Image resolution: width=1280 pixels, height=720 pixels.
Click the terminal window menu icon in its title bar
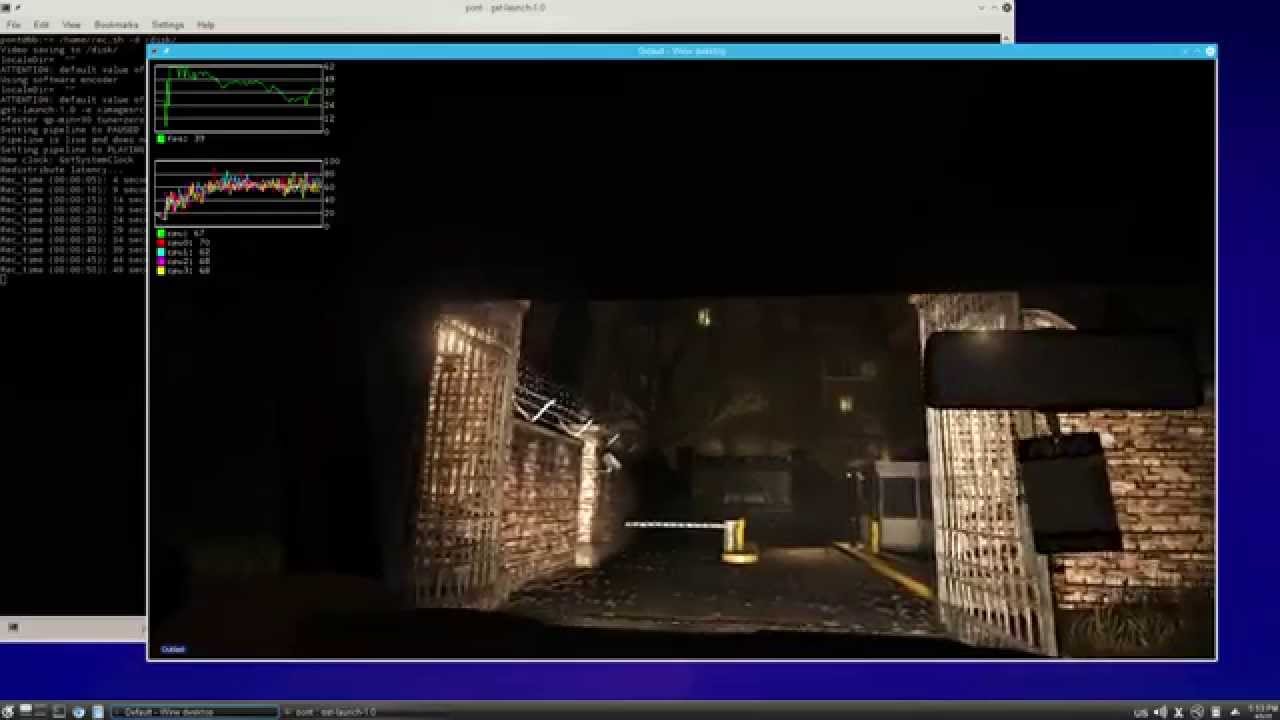click(x=6, y=7)
